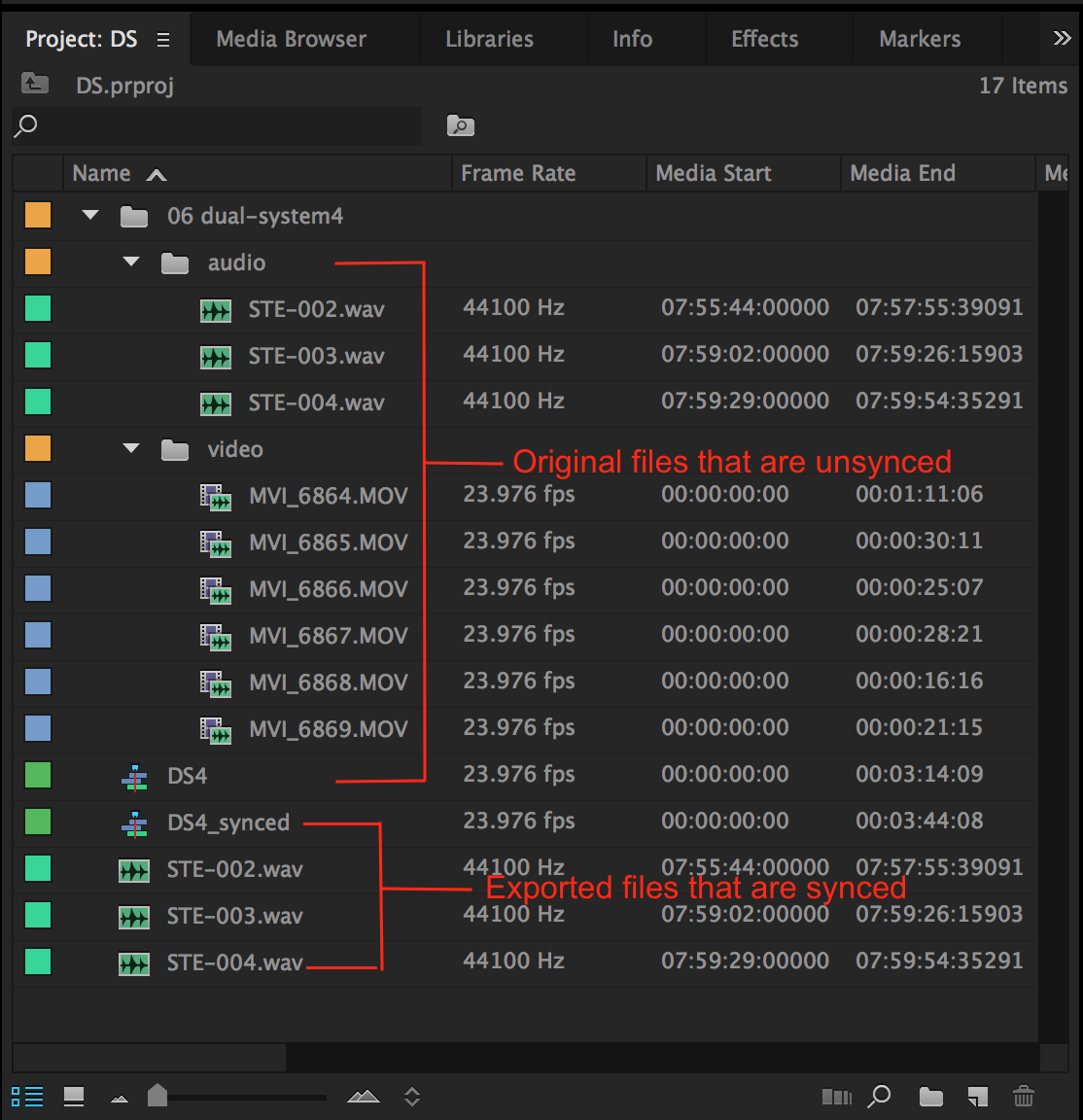The width and height of the screenshot is (1083, 1120).
Task: Select the DS4_synced sequence
Action: point(227,822)
